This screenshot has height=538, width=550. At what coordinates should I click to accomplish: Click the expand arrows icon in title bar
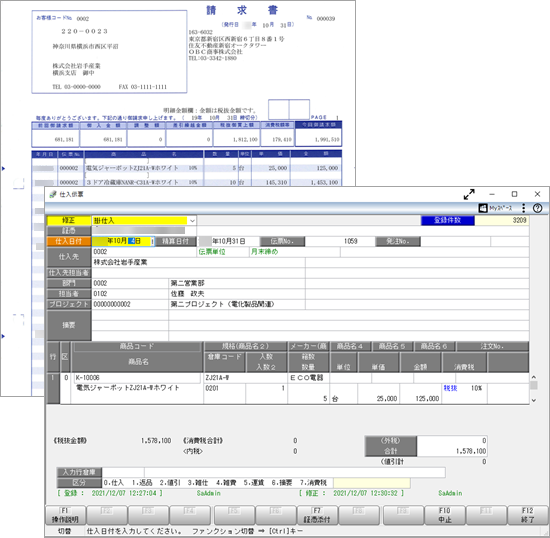(x=469, y=194)
